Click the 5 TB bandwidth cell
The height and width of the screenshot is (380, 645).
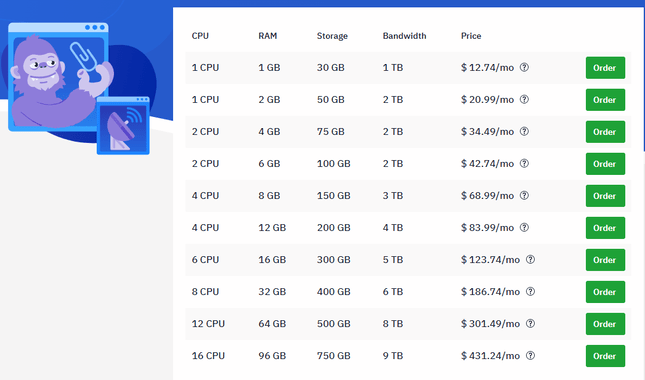[x=393, y=260]
